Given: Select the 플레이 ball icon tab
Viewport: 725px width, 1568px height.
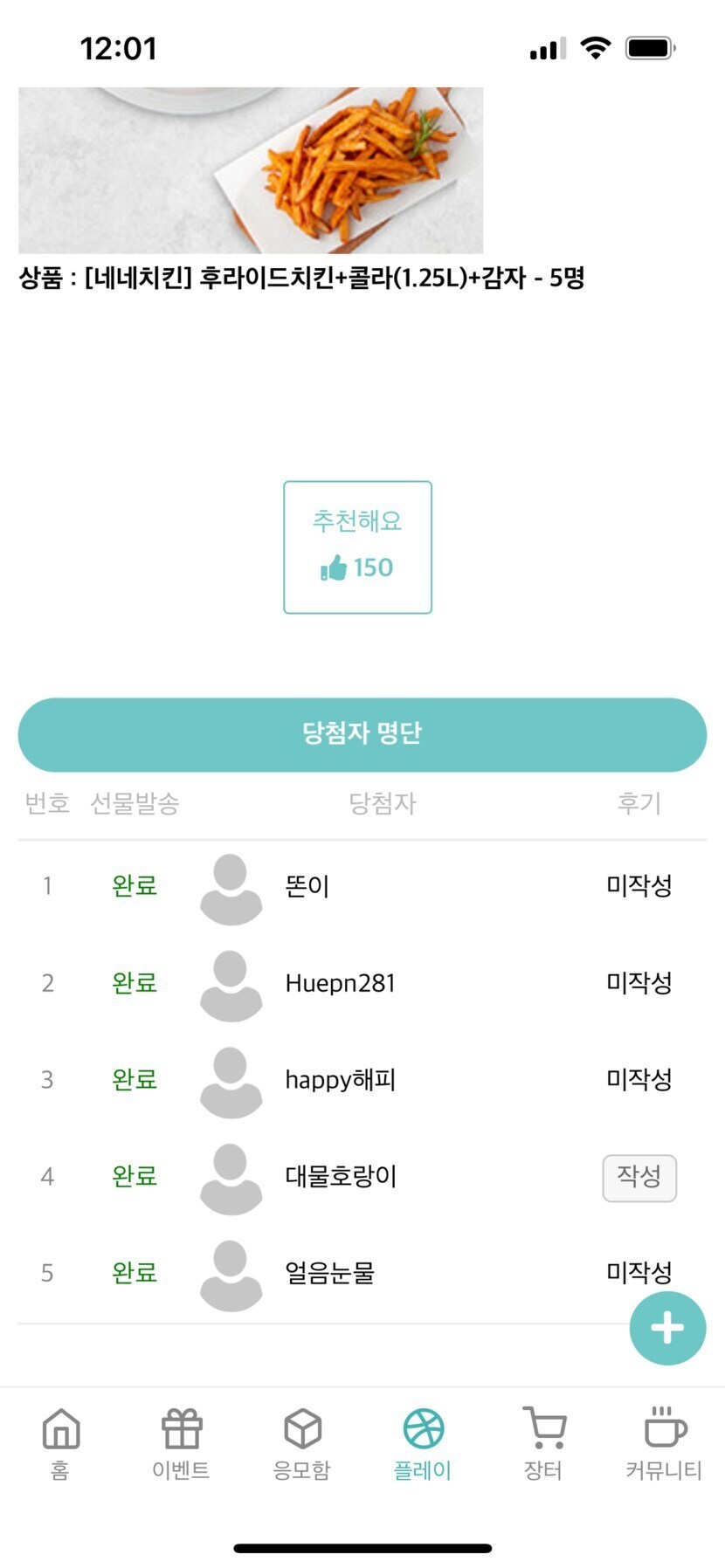Looking at the screenshot, I should point(423,1443).
